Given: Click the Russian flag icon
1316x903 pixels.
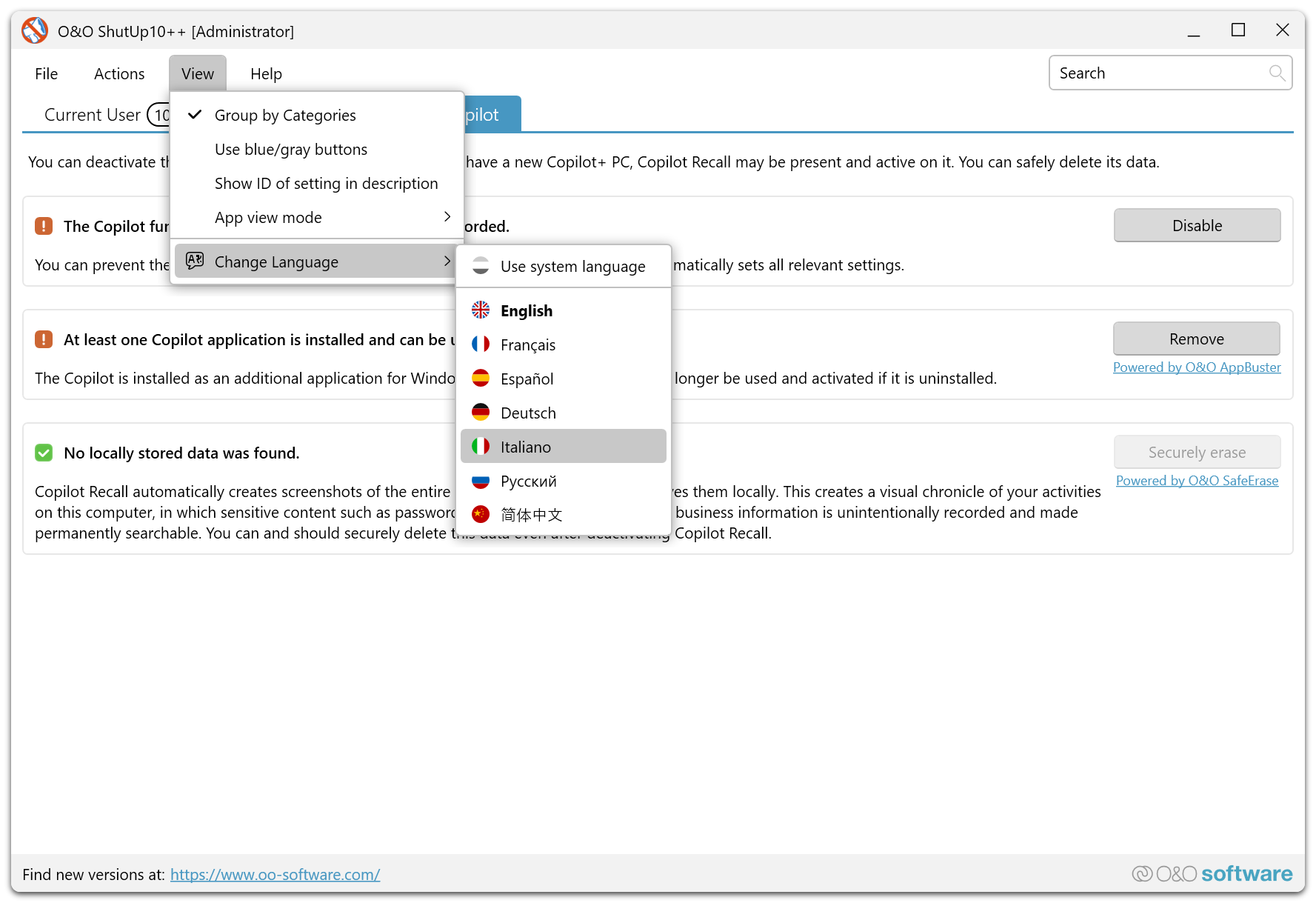Looking at the screenshot, I should pos(481,481).
